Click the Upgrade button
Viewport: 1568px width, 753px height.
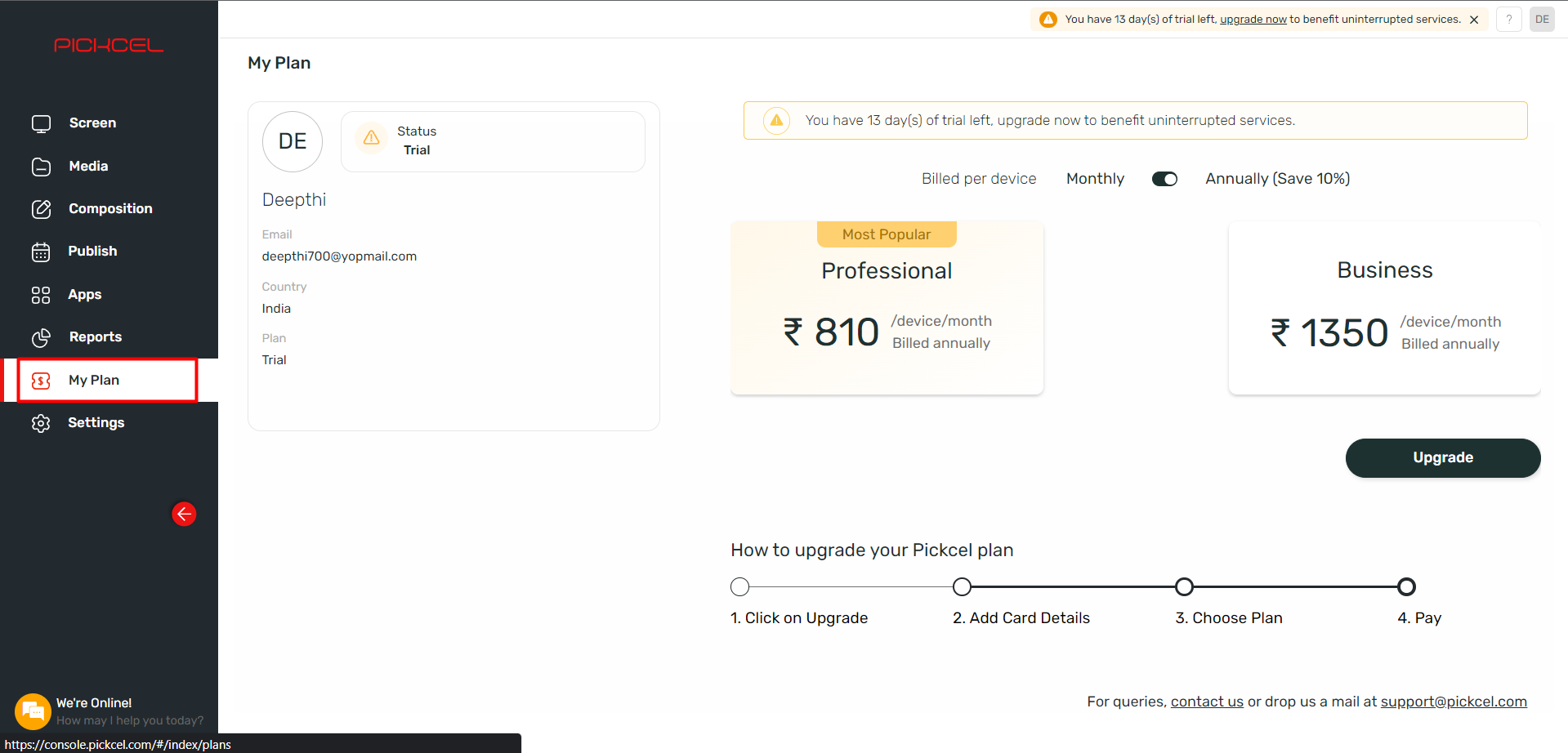(x=1443, y=458)
